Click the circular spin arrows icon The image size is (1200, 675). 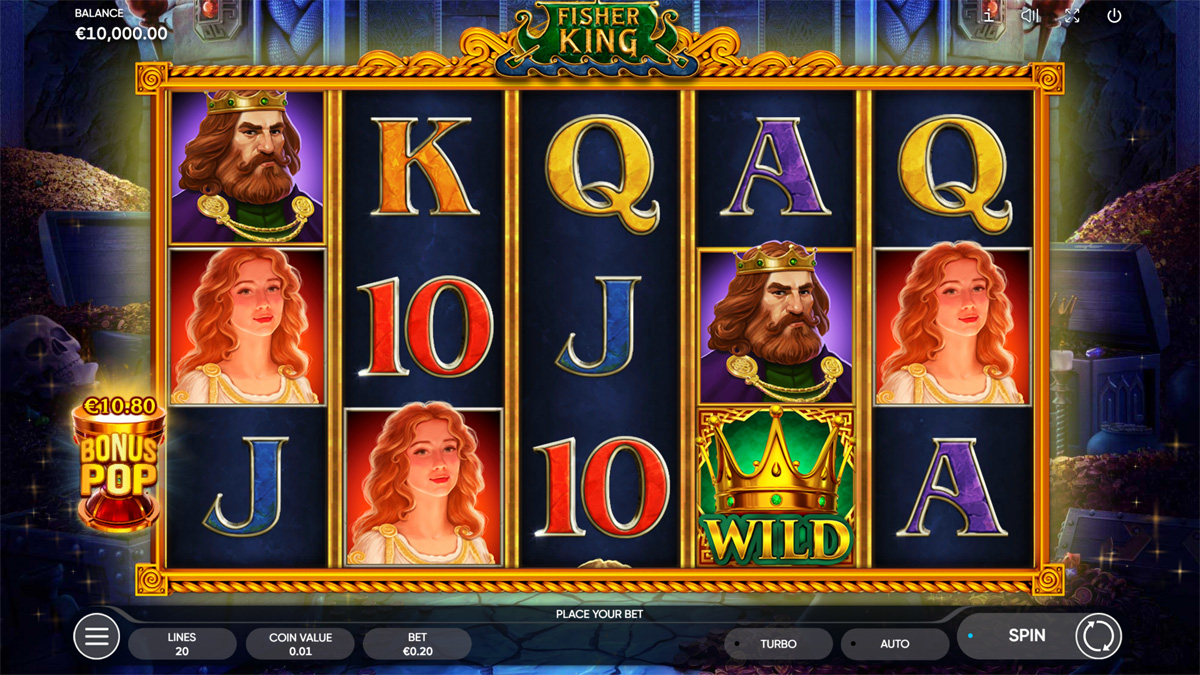tap(1098, 636)
